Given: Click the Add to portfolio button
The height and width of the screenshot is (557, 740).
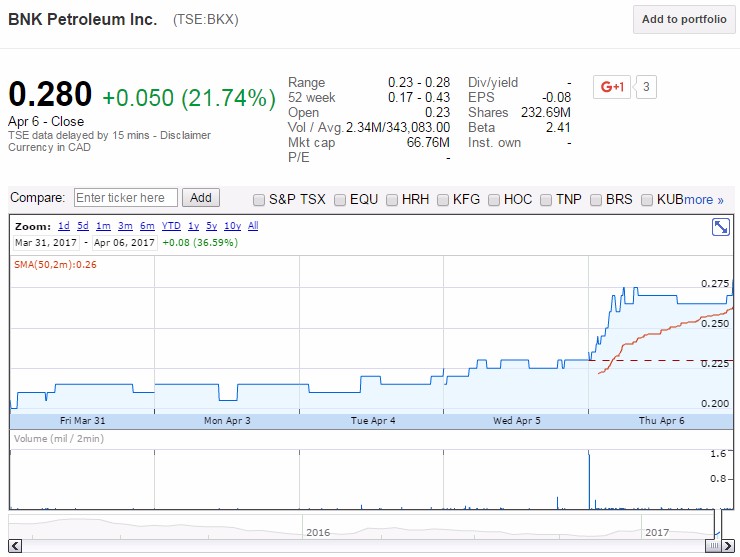Looking at the screenshot, I should [x=684, y=19].
